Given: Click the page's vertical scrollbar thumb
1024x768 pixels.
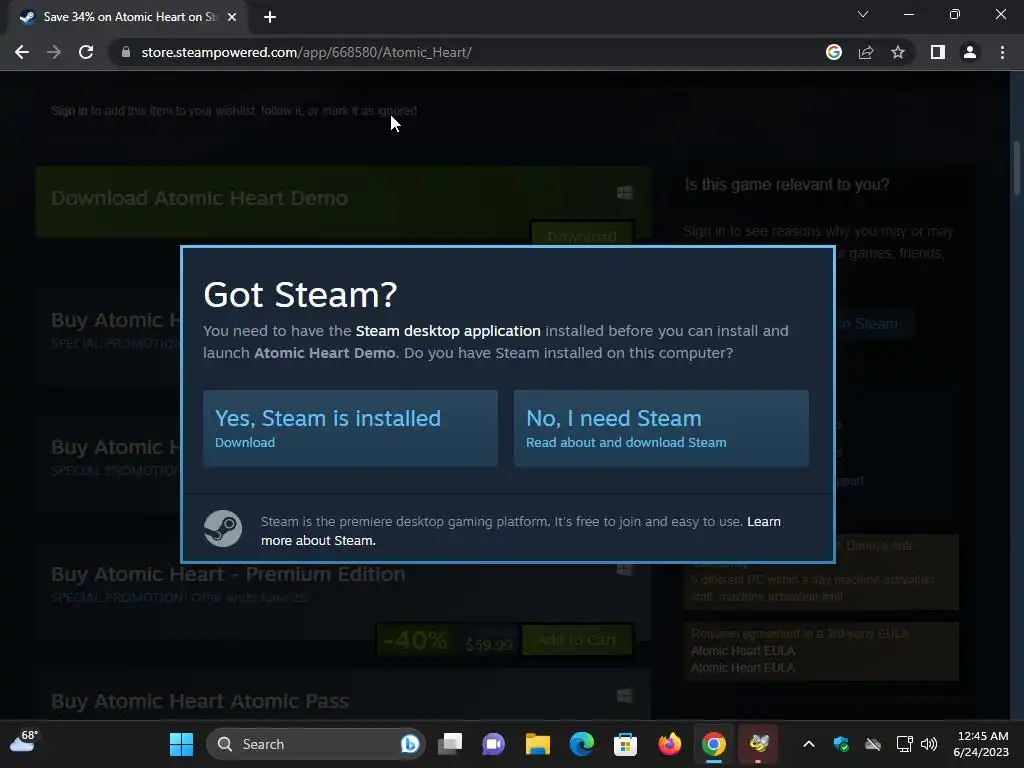Looking at the screenshot, I should [1017, 168].
